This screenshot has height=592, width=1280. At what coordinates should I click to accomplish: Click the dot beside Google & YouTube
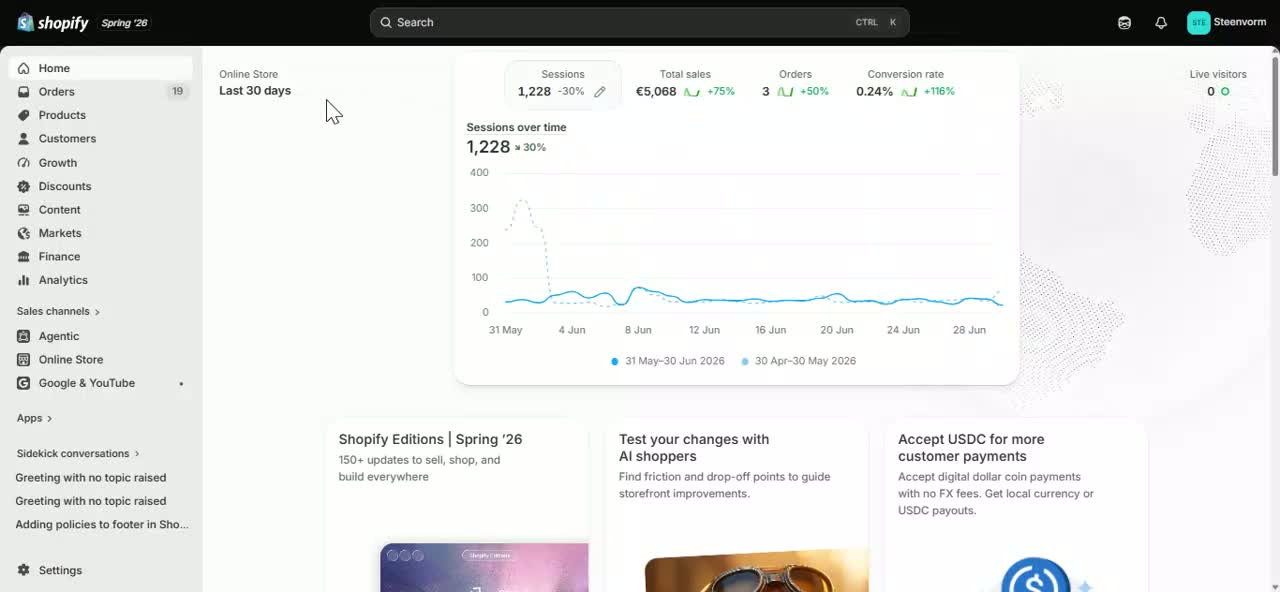point(181,384)
